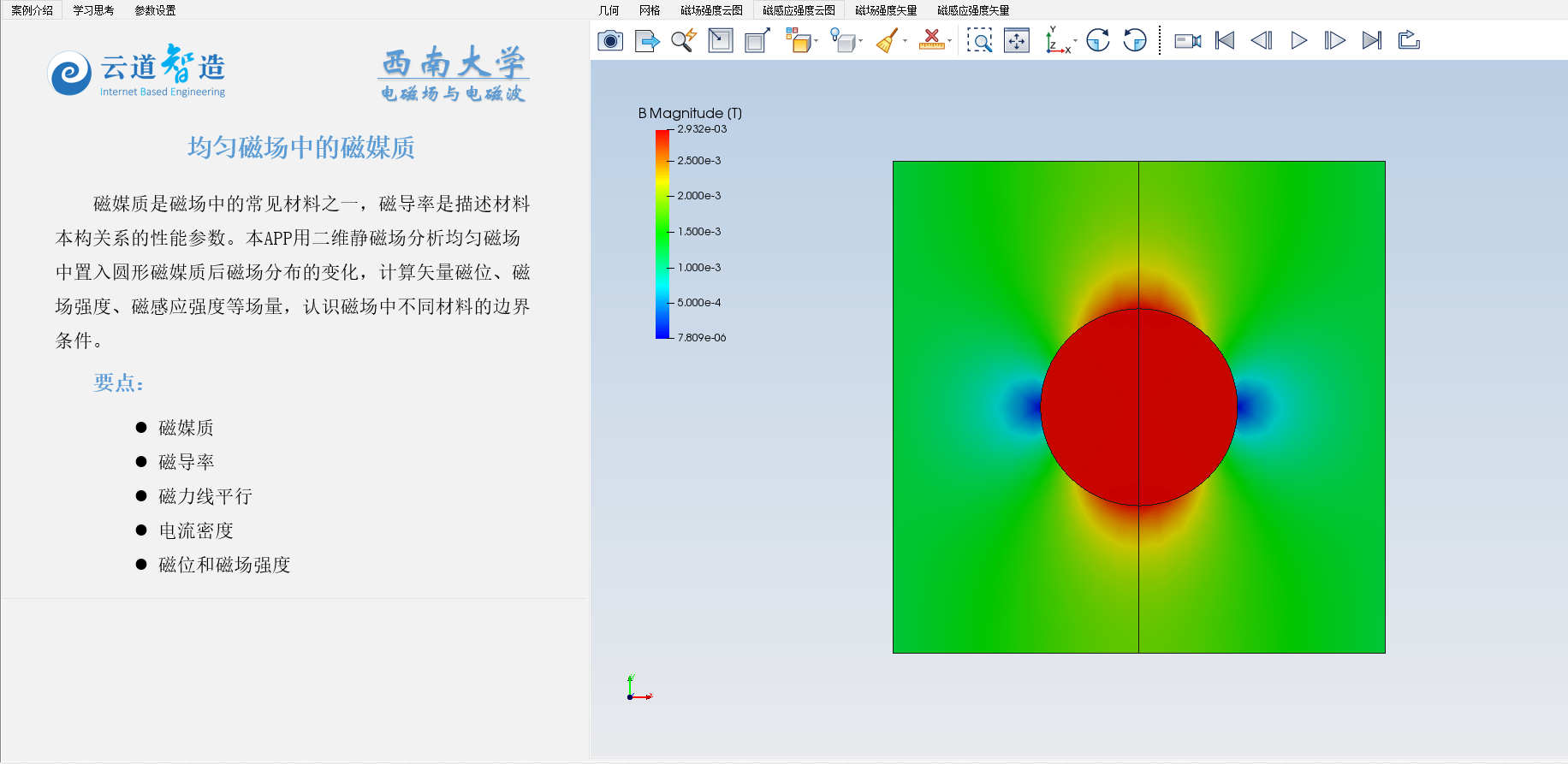Click the bullet item 磁导率
Viewport: 1568px width, 764px height.
(186, 462)
